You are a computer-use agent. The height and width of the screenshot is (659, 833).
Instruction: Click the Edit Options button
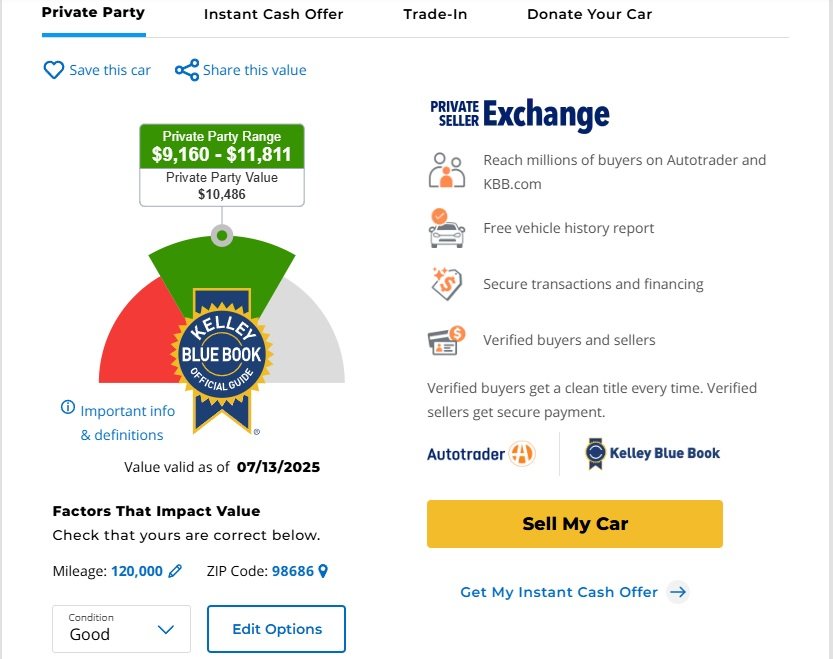point(276,629)
